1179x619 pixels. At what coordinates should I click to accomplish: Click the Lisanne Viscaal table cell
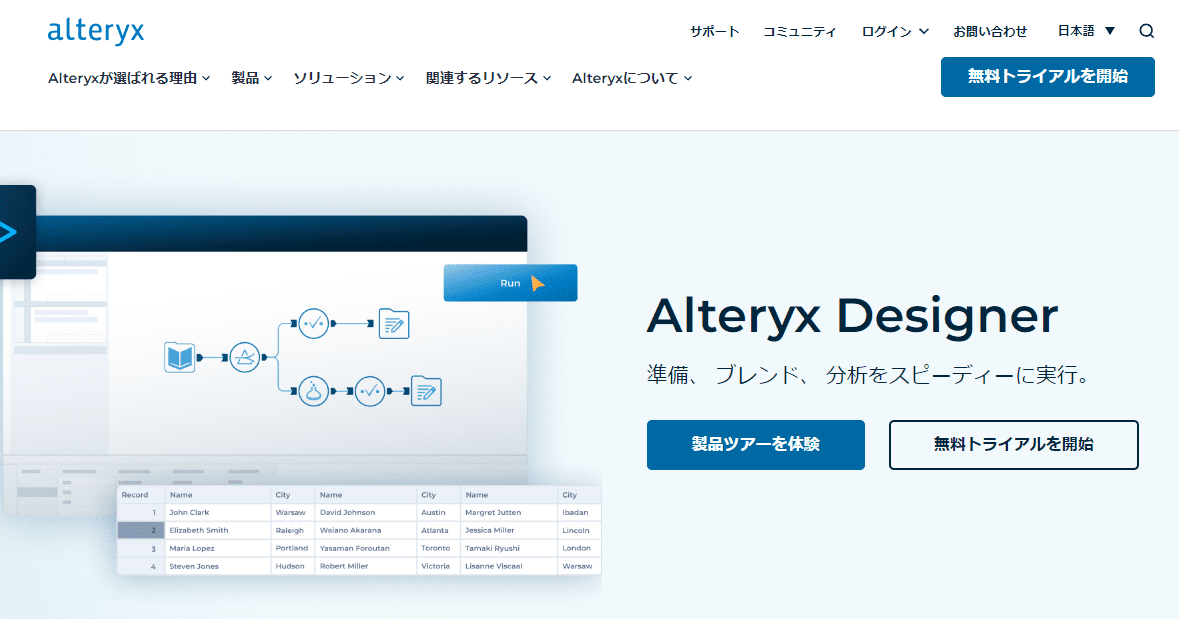point(509,566)
